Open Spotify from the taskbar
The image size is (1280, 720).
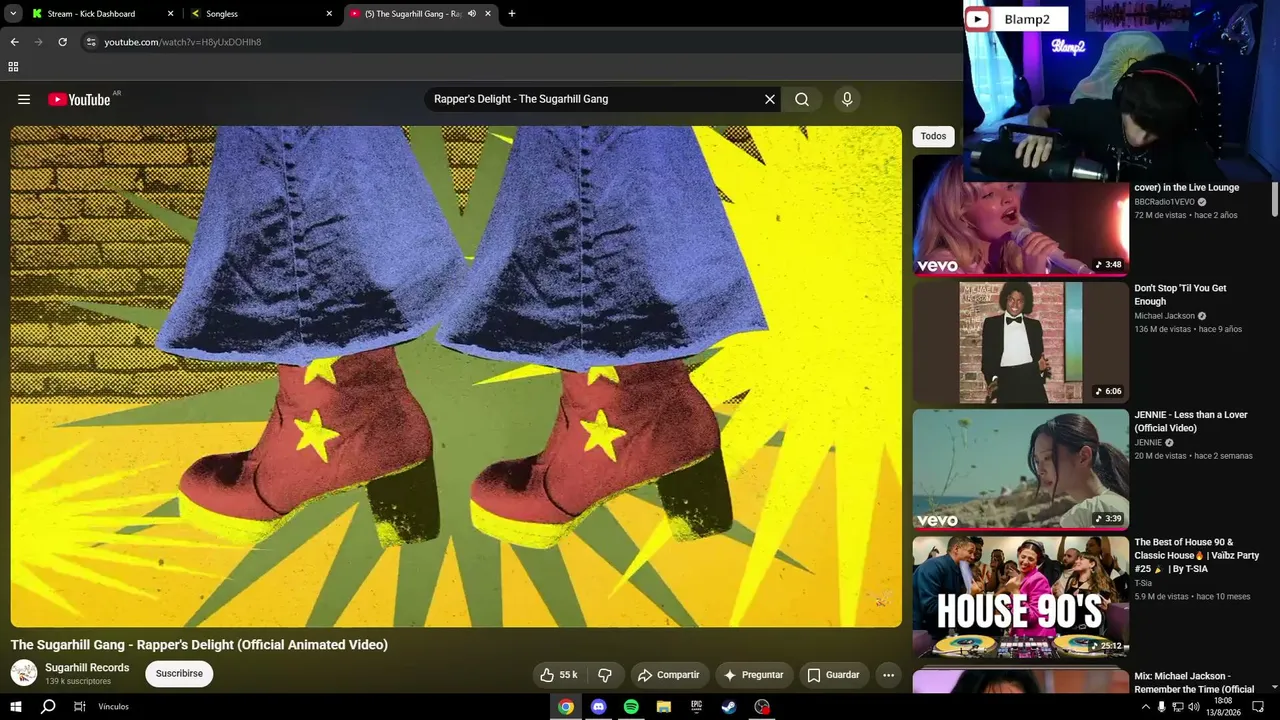[631, 707]
